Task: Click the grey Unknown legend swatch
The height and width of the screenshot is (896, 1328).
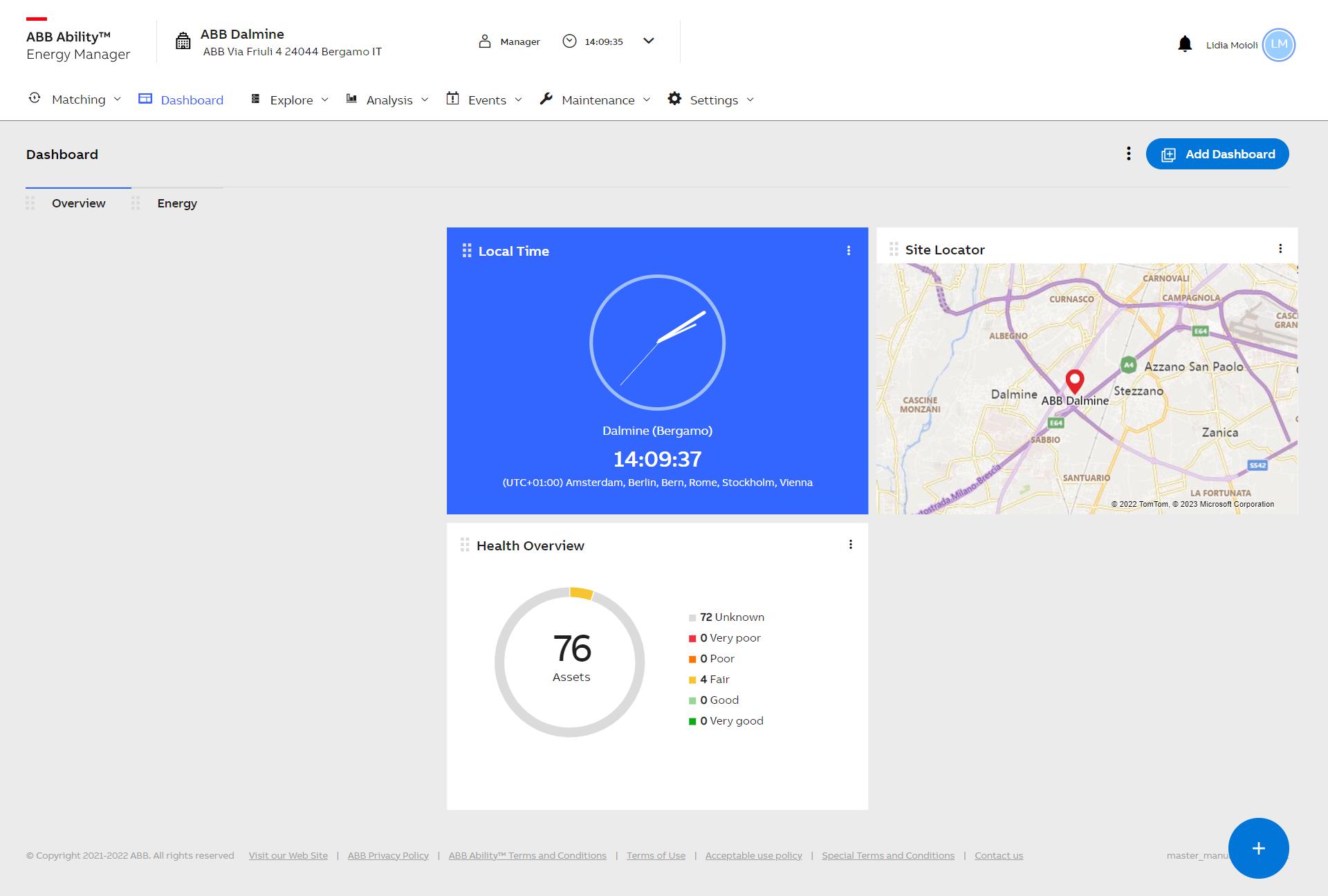Action: click(692, 618)
